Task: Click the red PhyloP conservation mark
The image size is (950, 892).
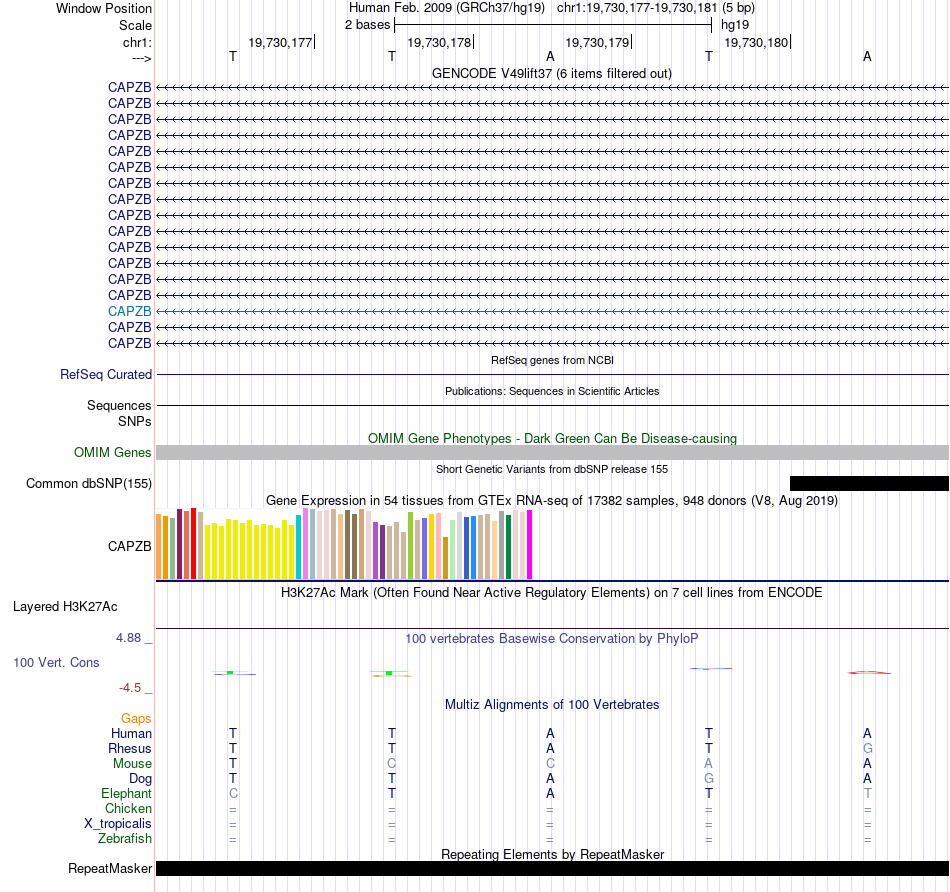Action: 869,672
